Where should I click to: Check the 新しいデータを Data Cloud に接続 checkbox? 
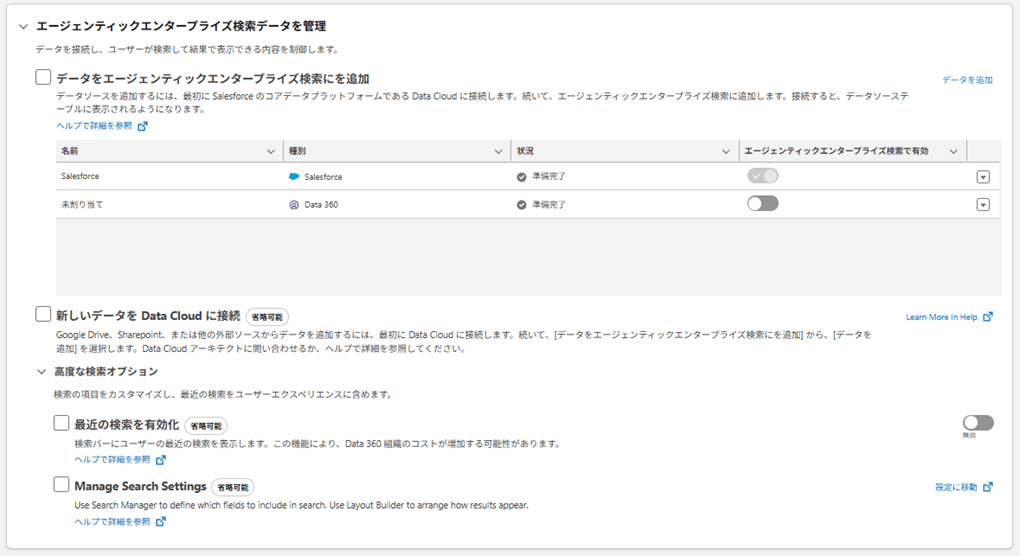pos(43,315)
